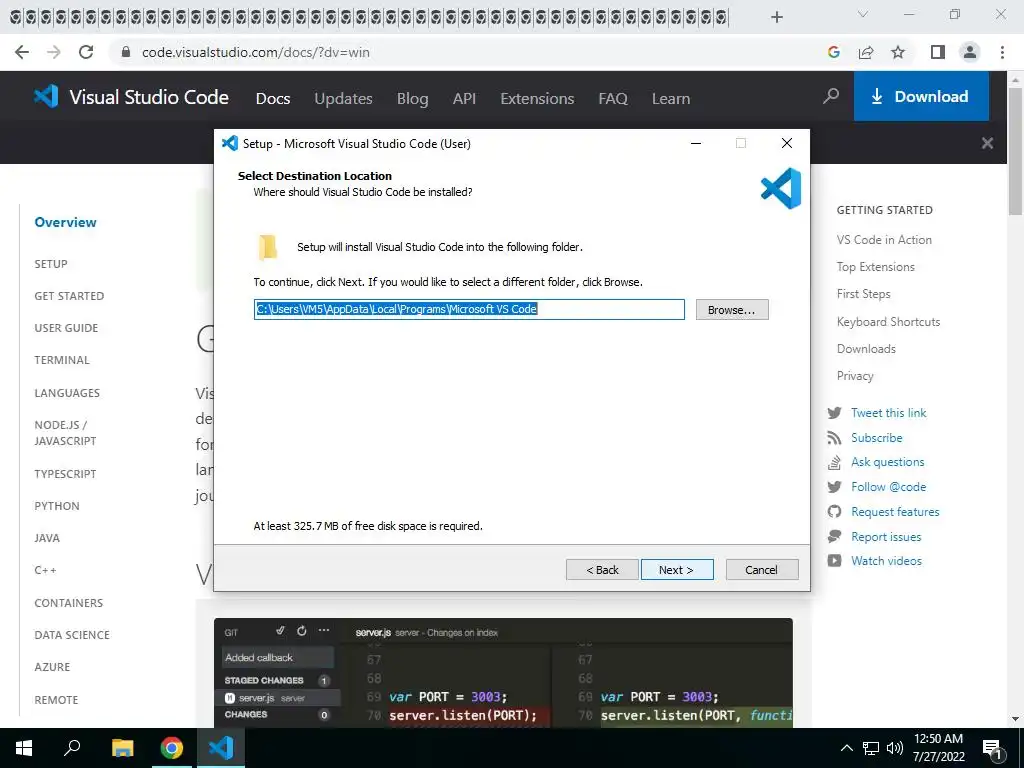Click Browse to choose a different folder

coord(731,310)
